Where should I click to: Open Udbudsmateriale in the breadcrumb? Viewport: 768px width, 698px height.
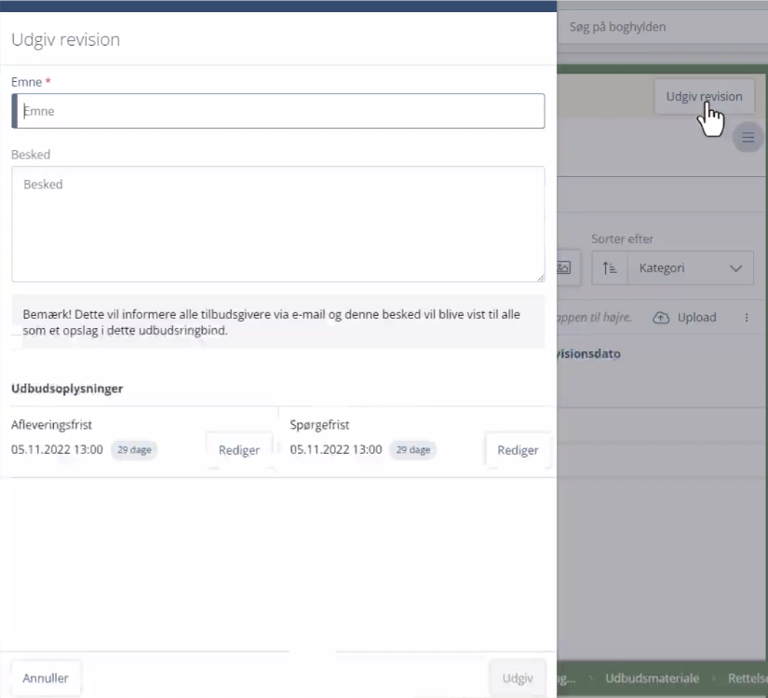[651, 678]
